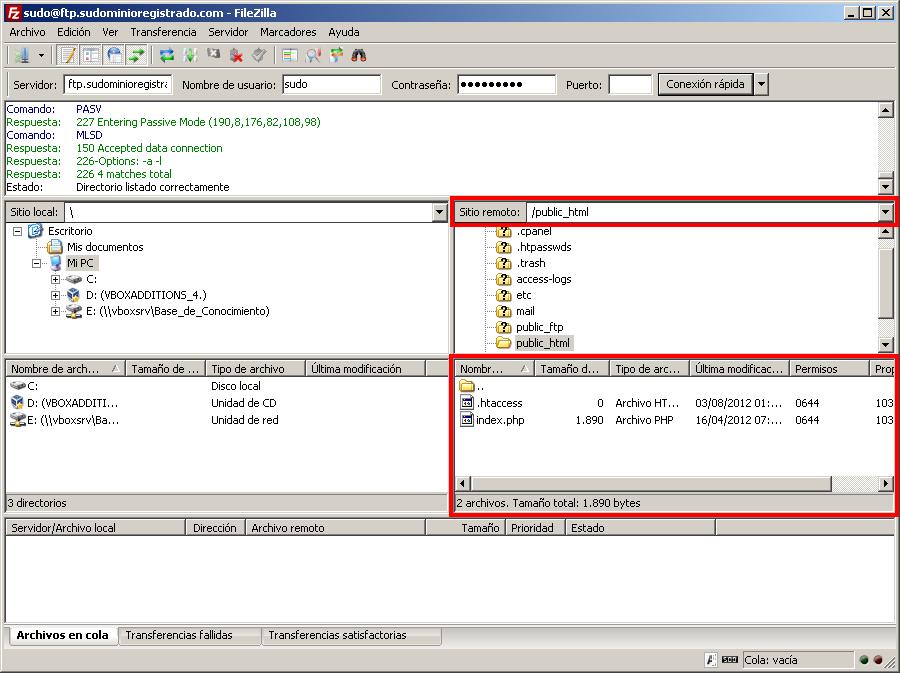
Task: Open the Ayuda menu
Action: 344,32
